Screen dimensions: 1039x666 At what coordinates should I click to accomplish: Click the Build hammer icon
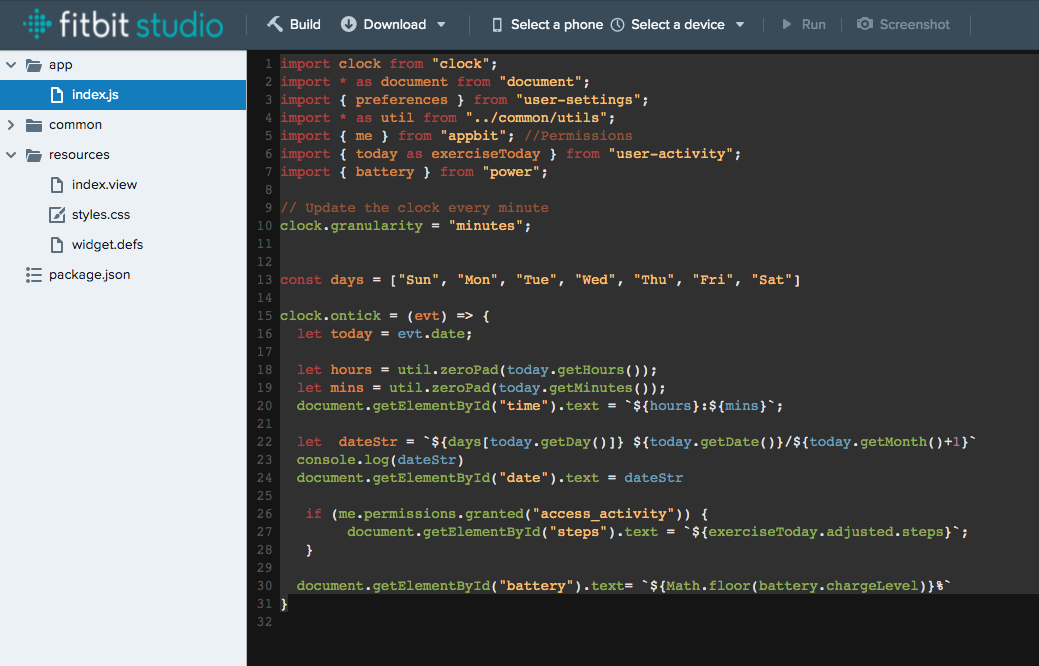(274, 25)
